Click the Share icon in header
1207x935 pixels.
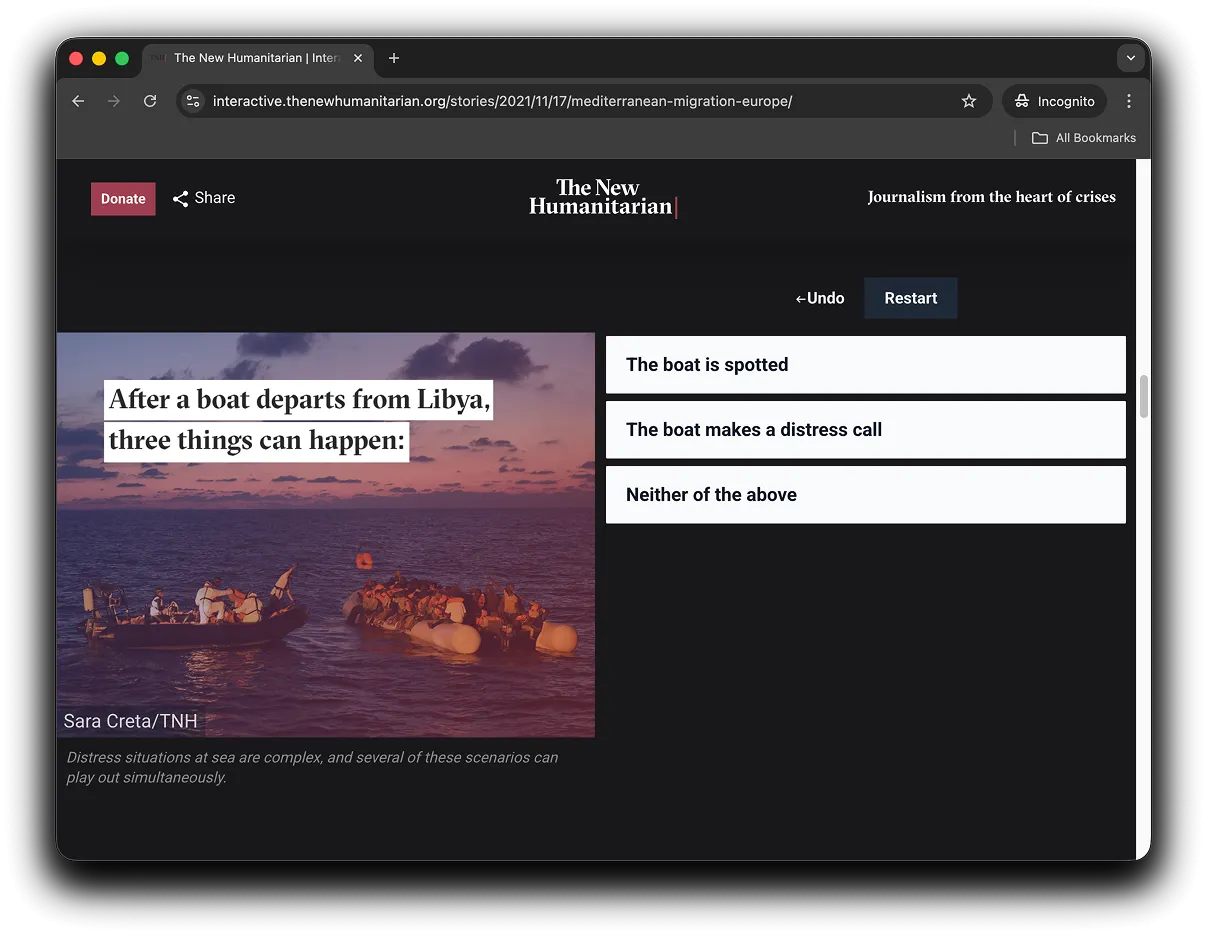point(181,199)
